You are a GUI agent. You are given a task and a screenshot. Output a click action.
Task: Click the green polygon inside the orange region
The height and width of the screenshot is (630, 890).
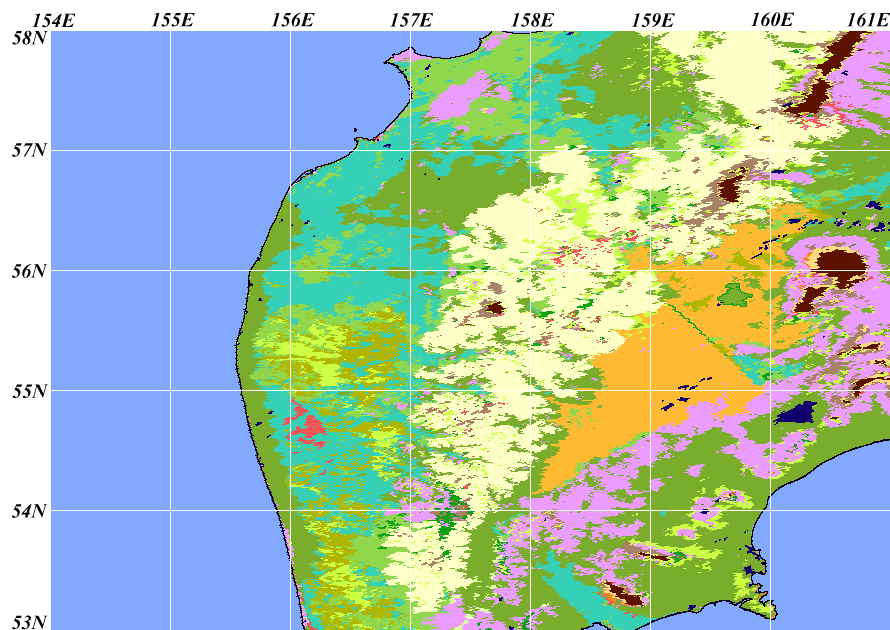[x=736, y=295]
